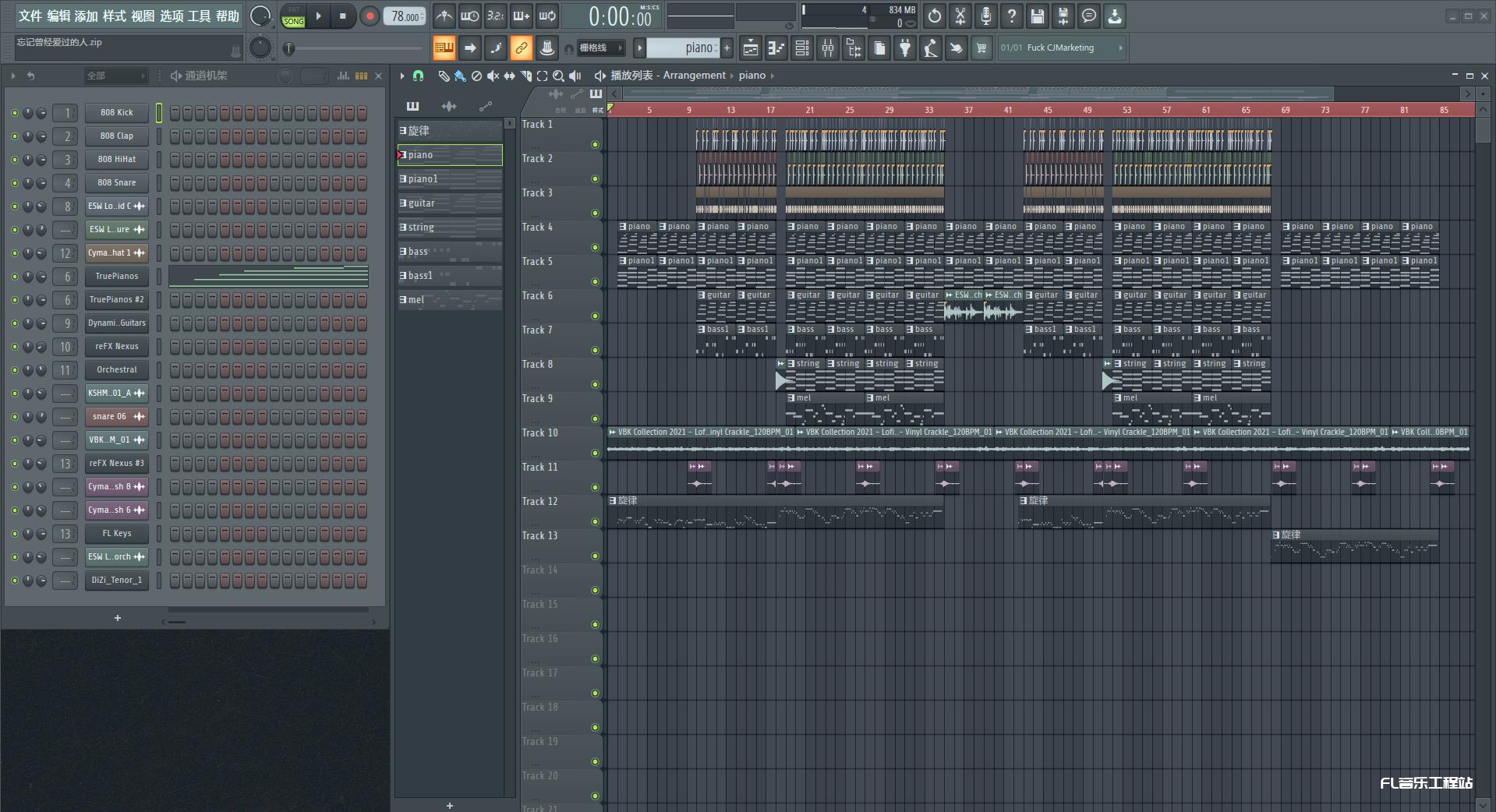Image resolution: width=1496 pixels, height=812 pixels.
Task: Click the tempo 78.000 field
Action: pyautogui.click(x=405, y=16)
